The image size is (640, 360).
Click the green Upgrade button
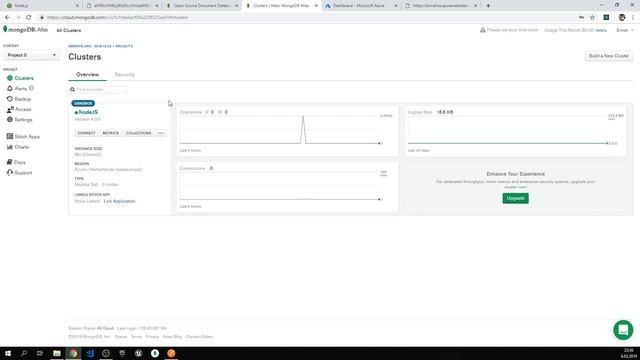tap(516, 198)
